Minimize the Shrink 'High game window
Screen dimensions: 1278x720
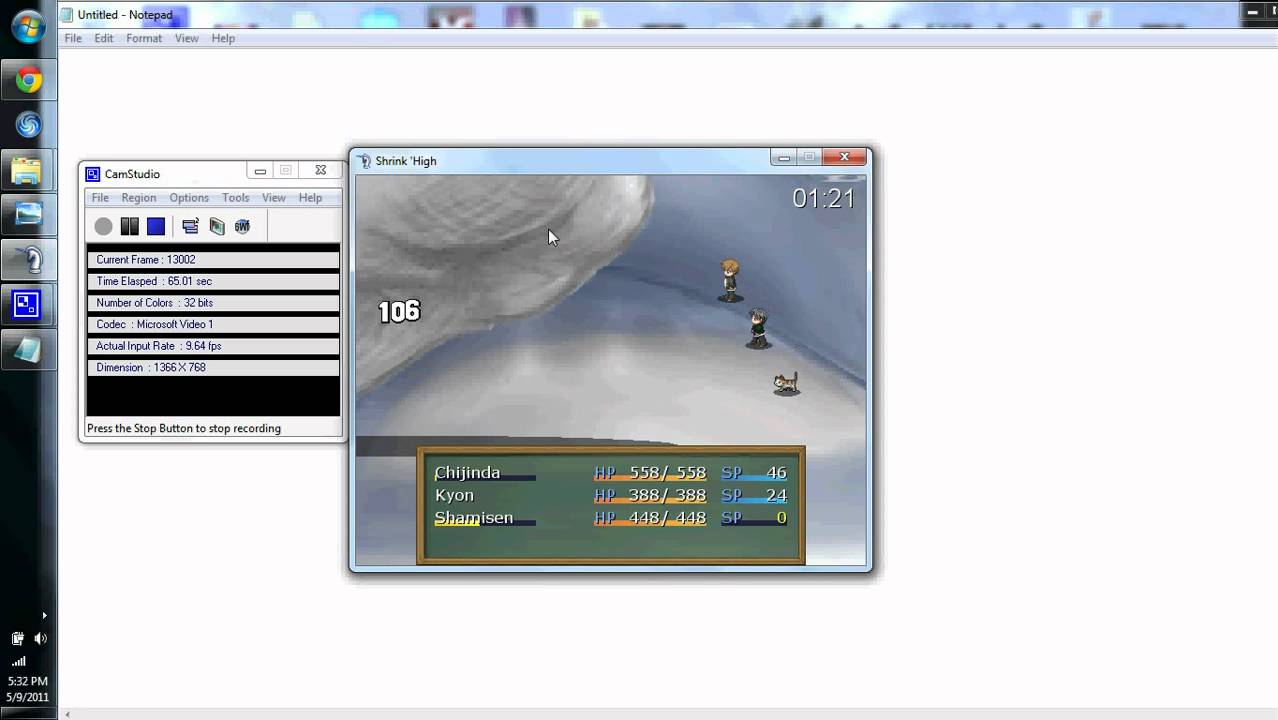pos(784,157)
